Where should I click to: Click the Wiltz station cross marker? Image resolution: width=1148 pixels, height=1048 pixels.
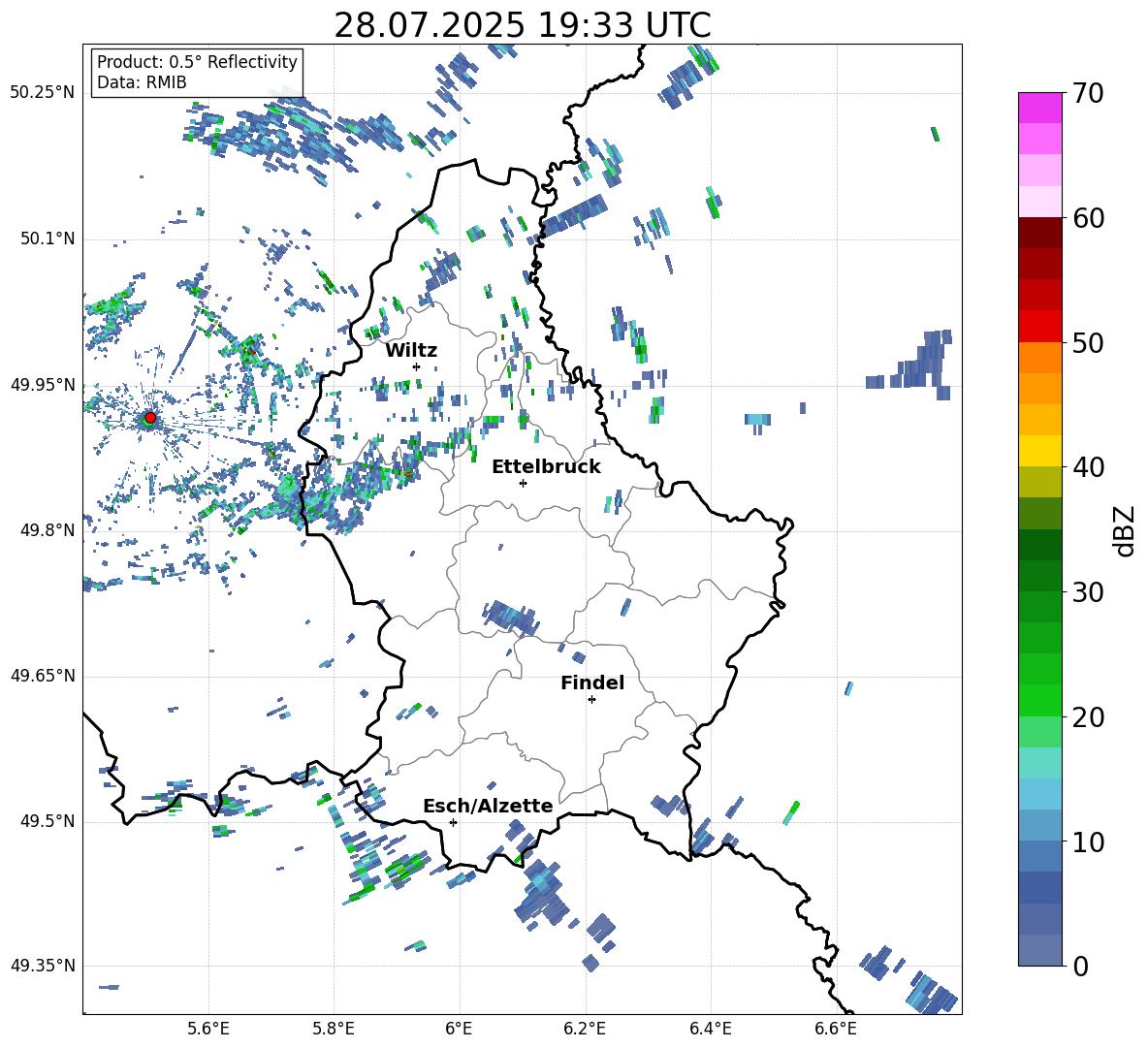(x=416, y=366)
